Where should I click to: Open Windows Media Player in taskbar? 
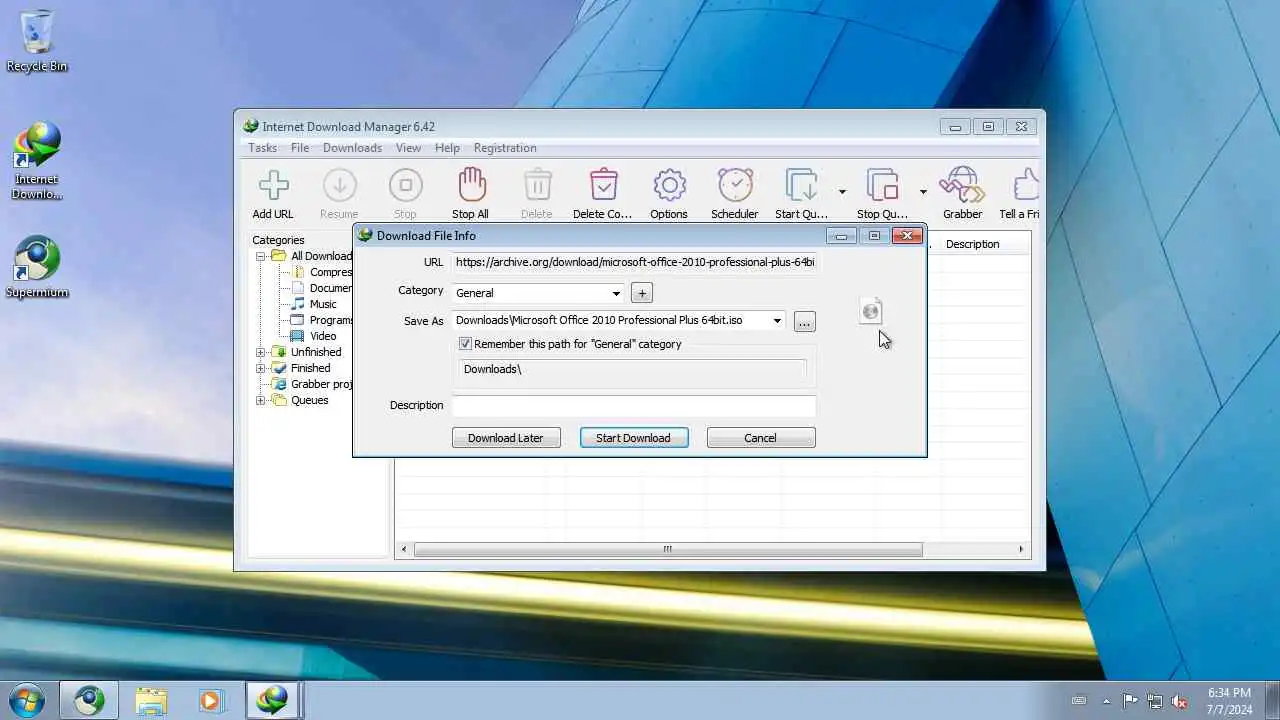[x=210, y=701]
